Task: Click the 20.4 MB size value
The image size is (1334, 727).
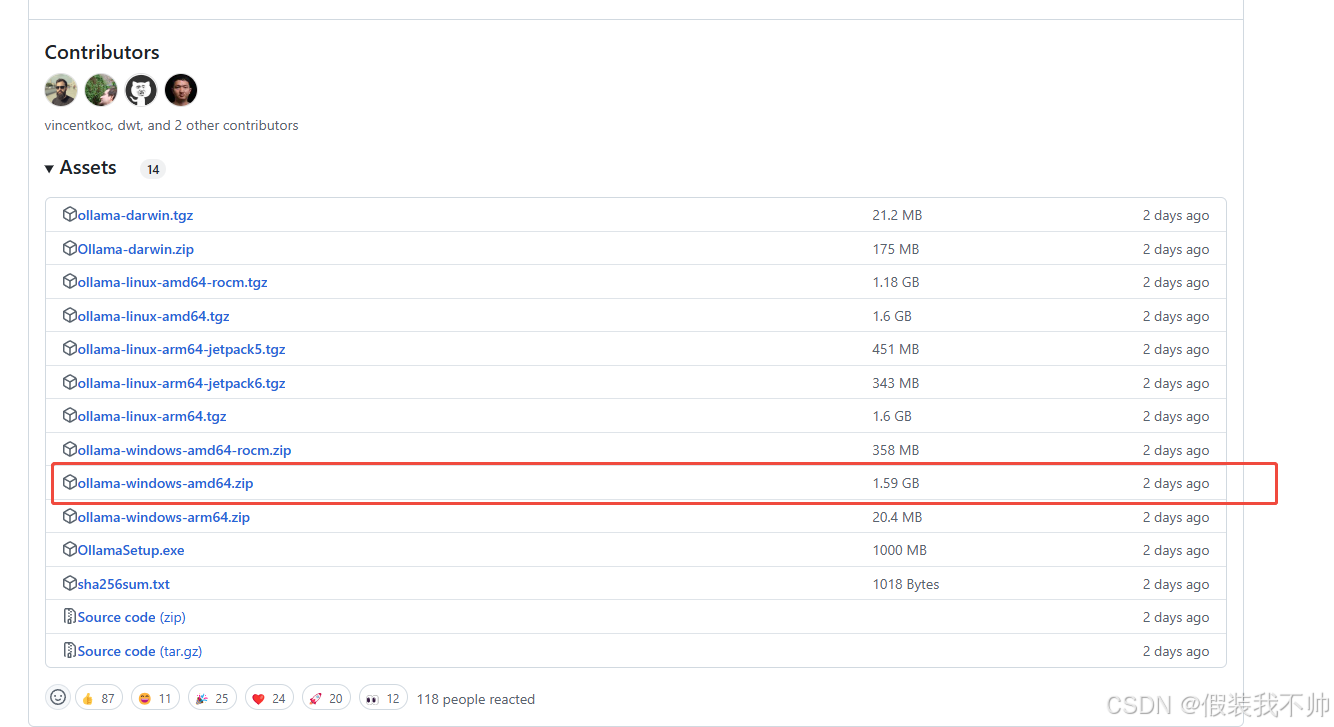Action: tap(897, 517)
